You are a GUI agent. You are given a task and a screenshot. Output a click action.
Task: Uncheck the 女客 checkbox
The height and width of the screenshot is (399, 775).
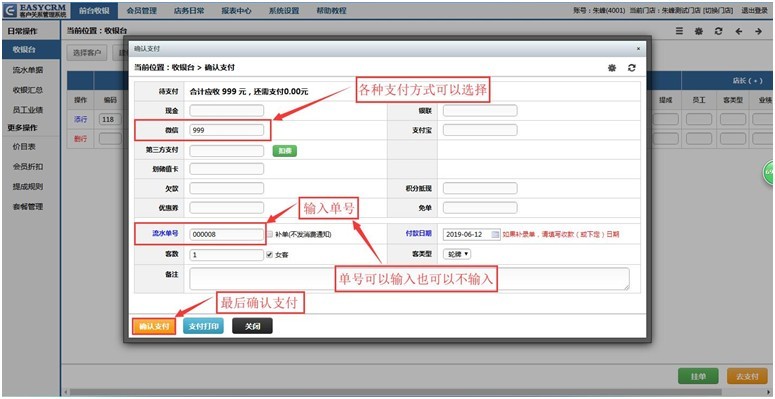tap(270, 255)
